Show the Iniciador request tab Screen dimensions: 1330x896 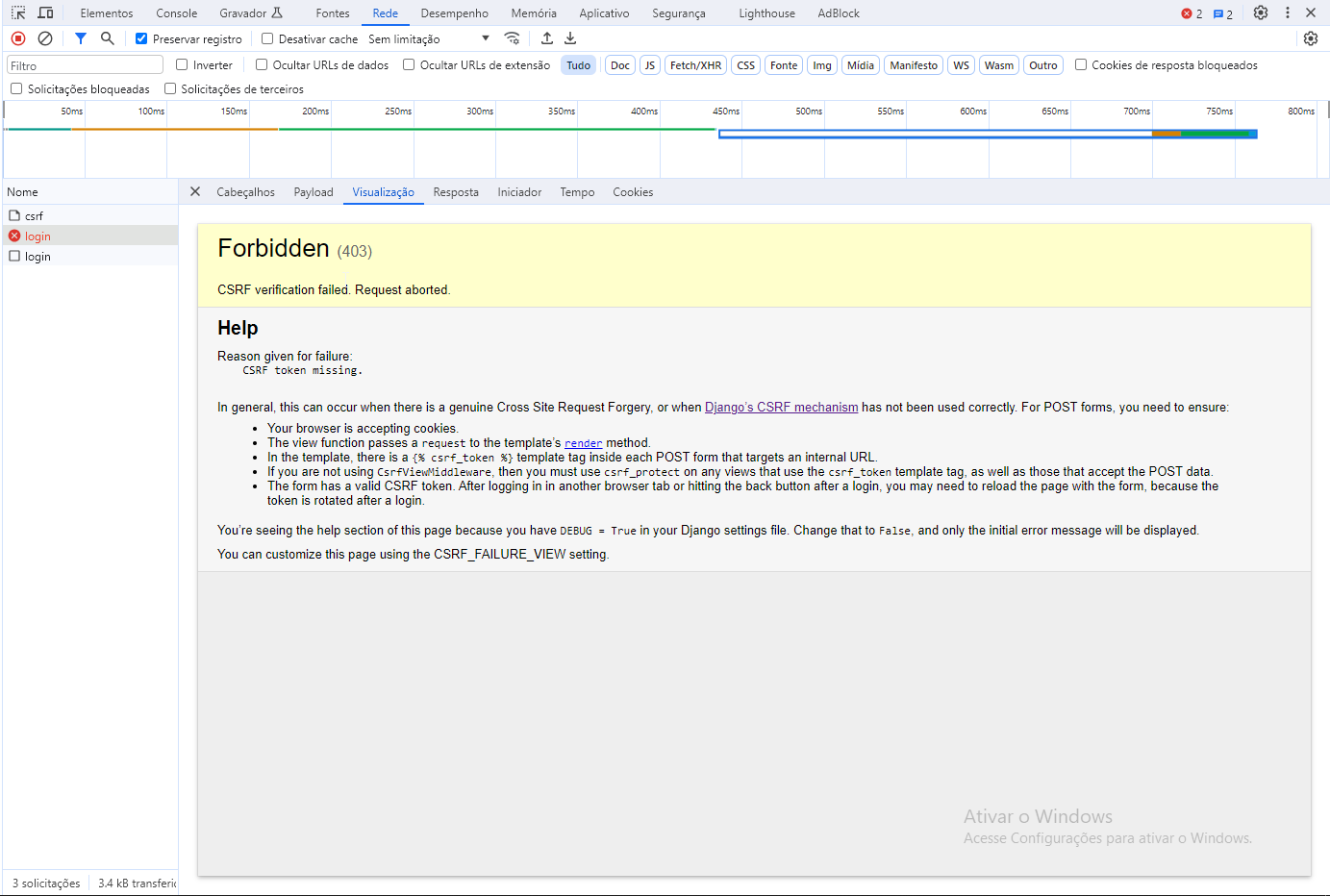(519, 192)
